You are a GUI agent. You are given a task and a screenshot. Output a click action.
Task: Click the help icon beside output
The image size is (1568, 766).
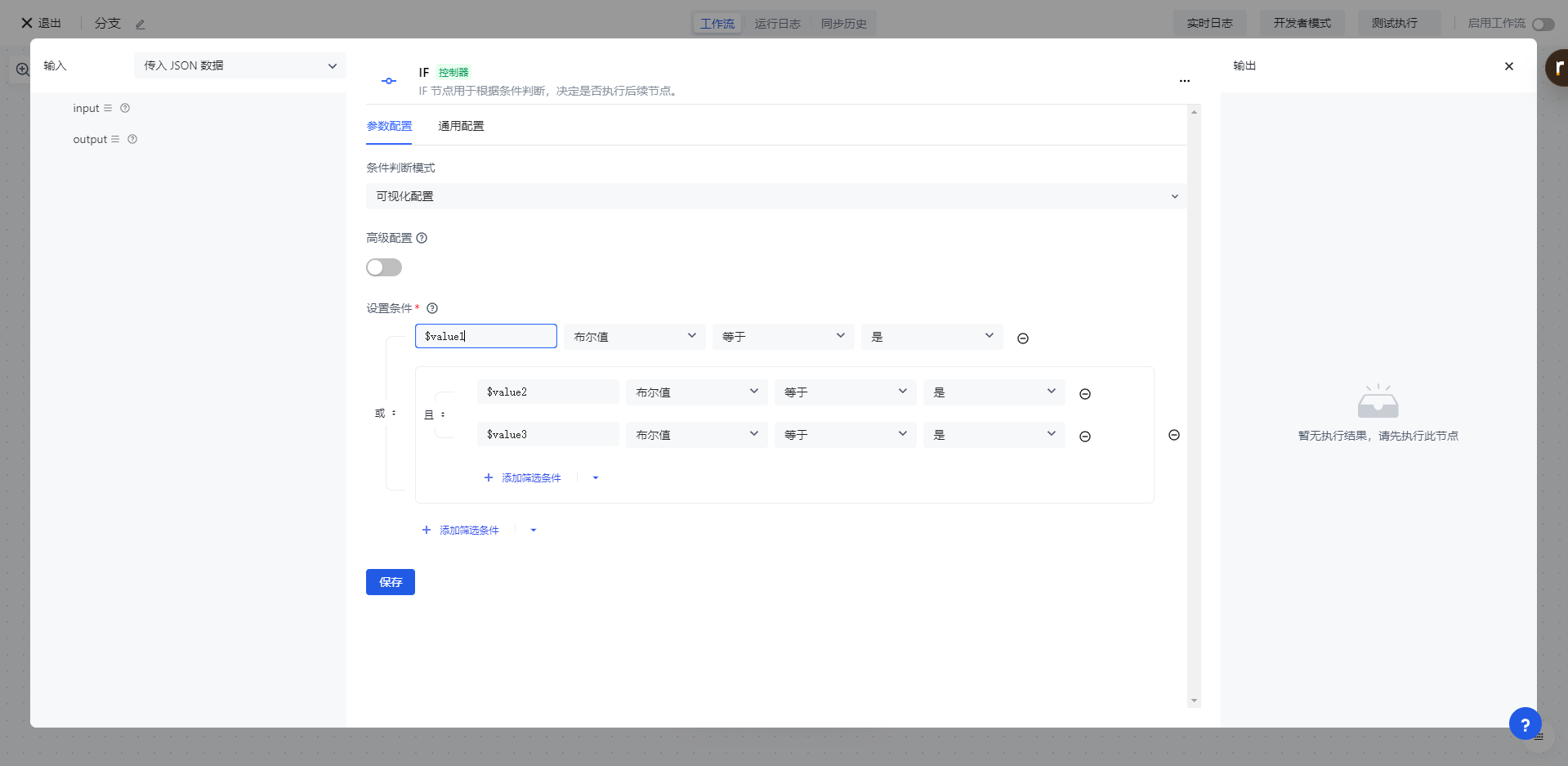[x=132, y=140]
